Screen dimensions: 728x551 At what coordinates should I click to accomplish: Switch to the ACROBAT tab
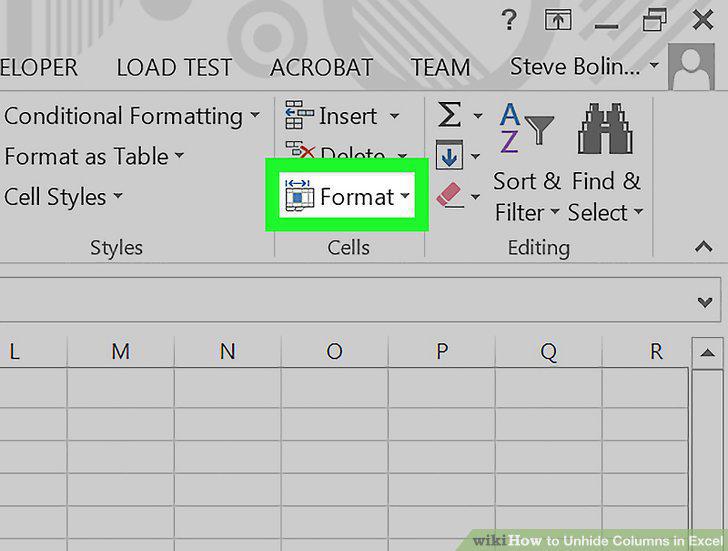321,67
